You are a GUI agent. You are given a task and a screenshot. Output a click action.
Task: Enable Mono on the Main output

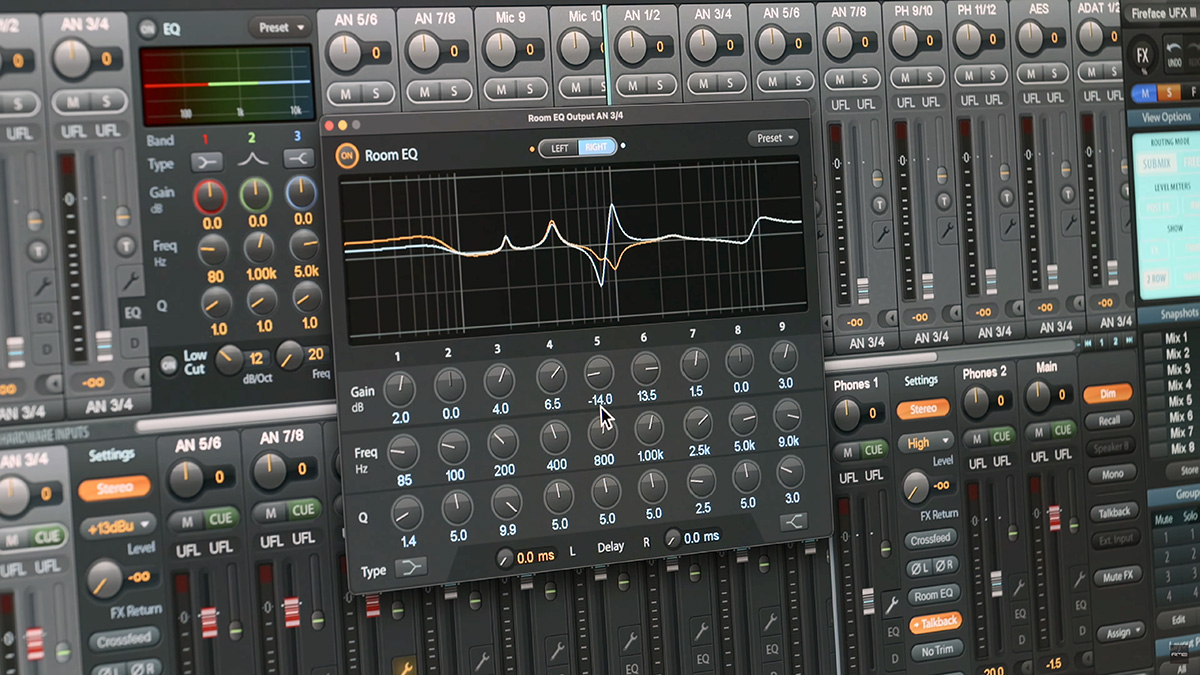pyautogui.click(x=1113, y=475)
